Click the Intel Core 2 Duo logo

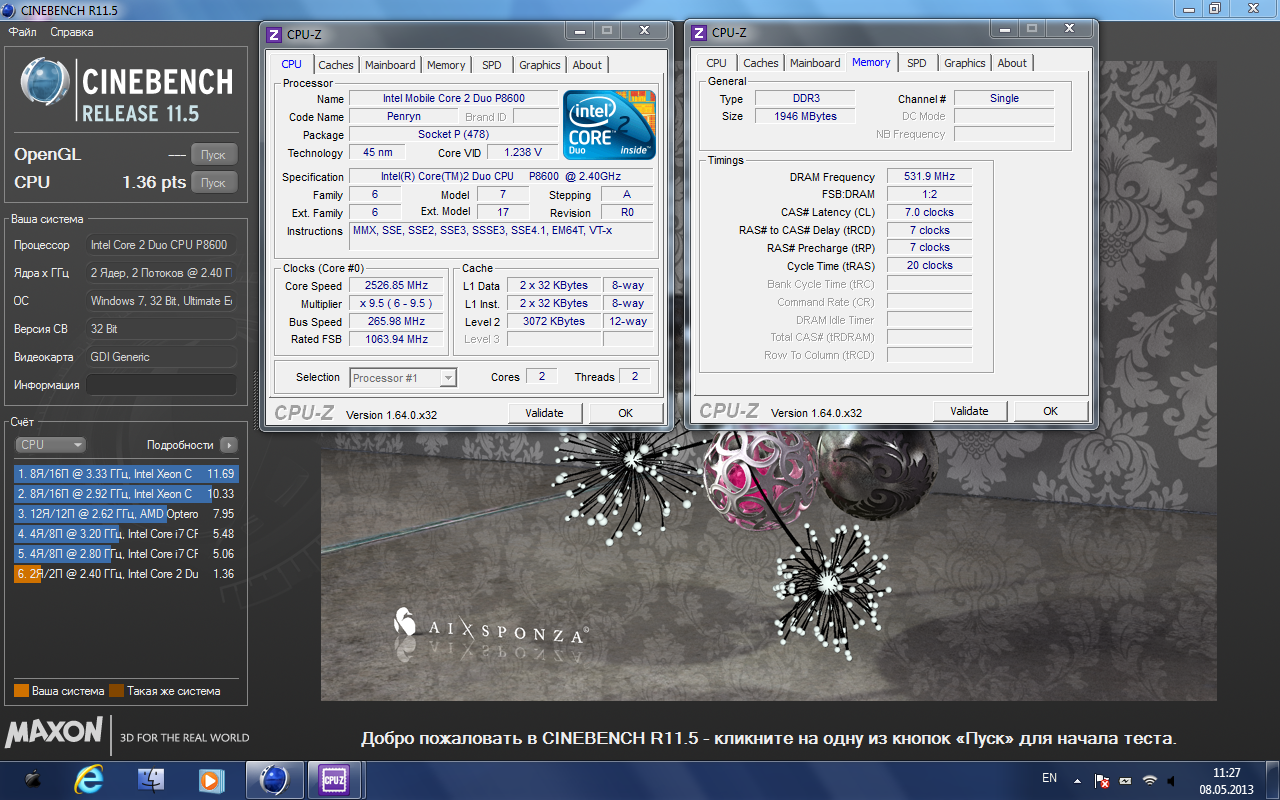[609, 125]
